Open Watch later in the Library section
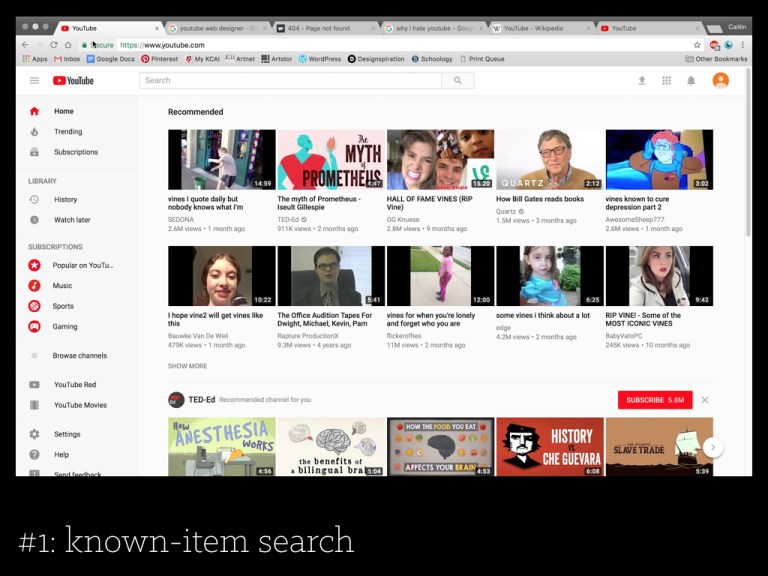This screenshot has width=768, height=576. pyautogui.click(x=72, y=220)
